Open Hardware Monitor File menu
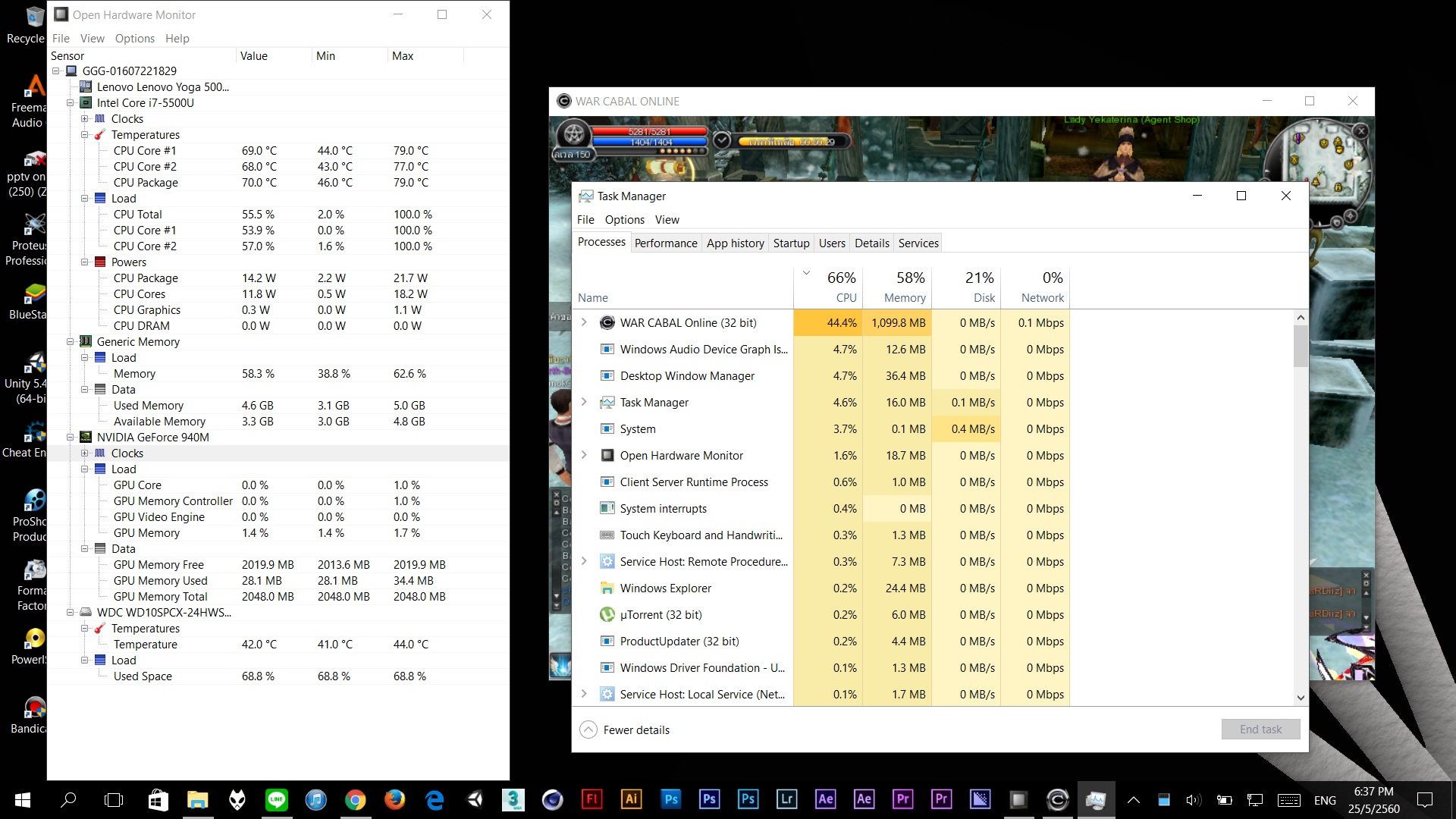 (x=61, y=39)
